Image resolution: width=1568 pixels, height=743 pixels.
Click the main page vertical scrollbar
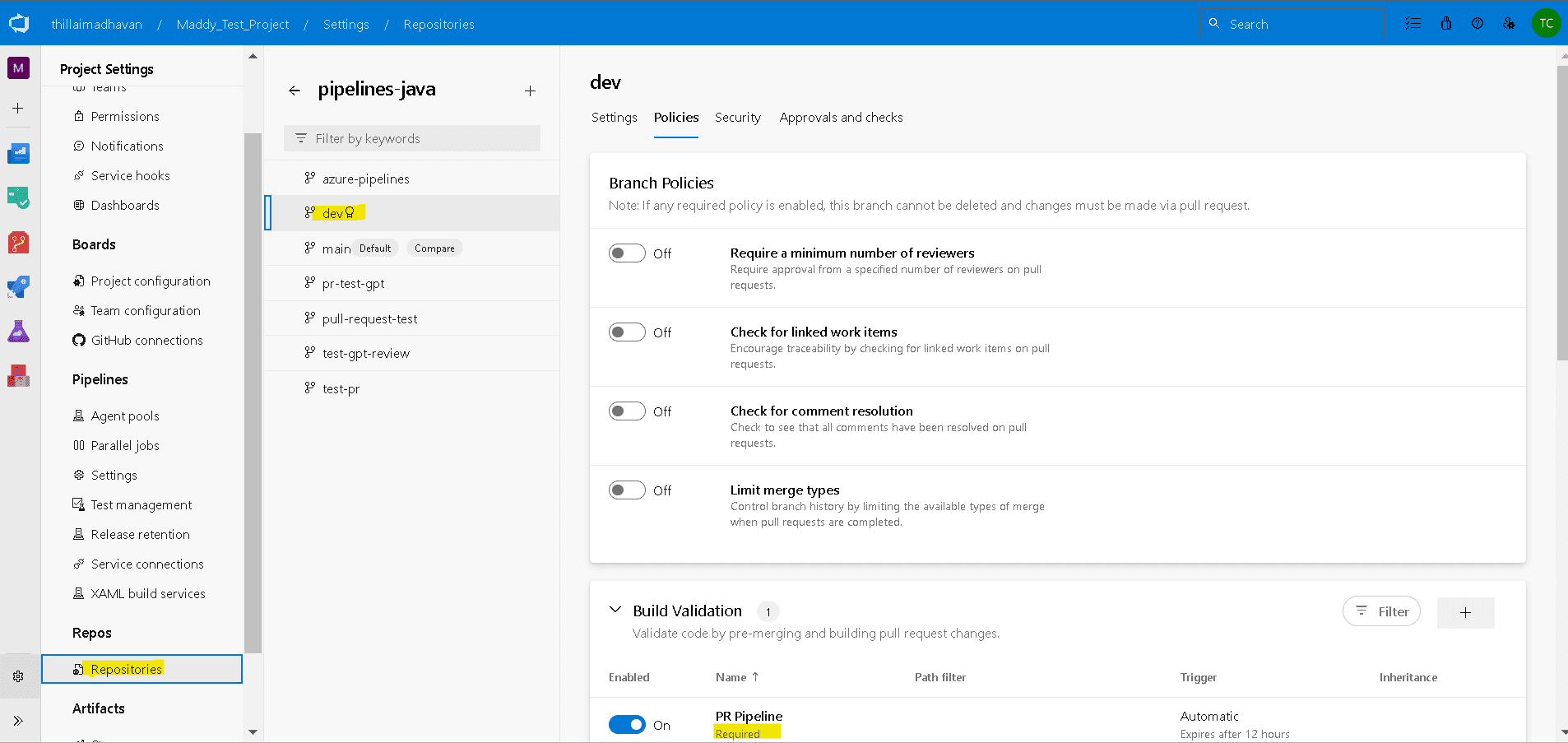tap(1562, 213)
